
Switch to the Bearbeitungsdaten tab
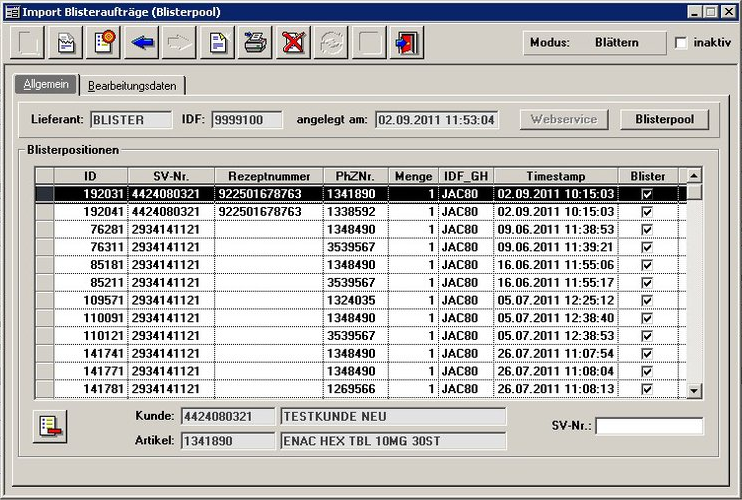[132, 86]
